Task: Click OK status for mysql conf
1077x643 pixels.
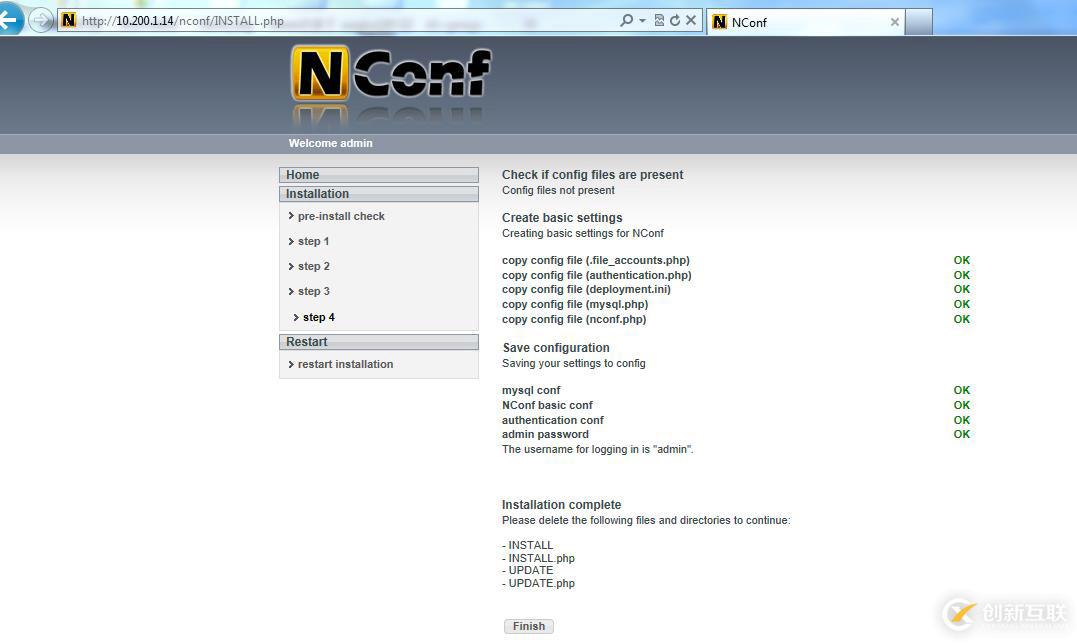Action: pyautogui.click(x=962, y=390)
